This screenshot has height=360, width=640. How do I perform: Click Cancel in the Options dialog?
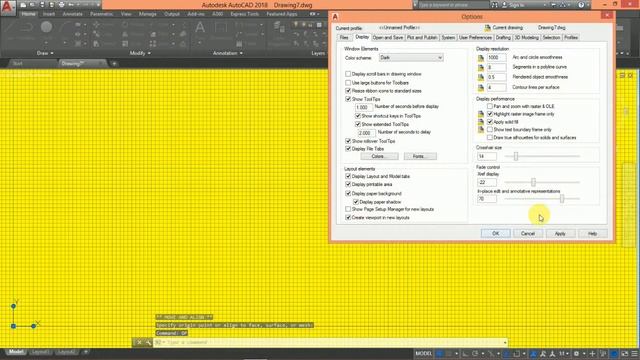[528, 233]
